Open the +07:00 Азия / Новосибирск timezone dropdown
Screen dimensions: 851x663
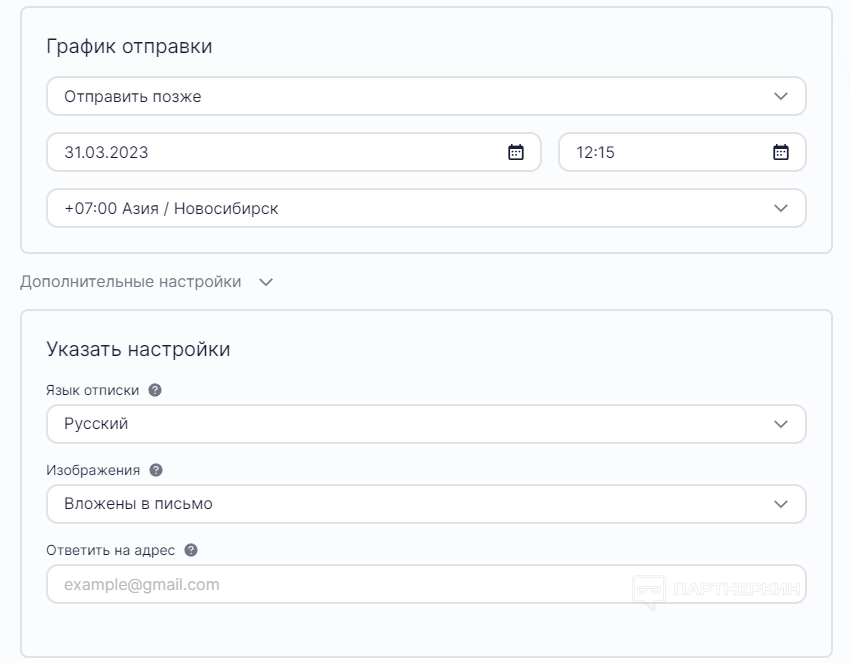(426, 209)
